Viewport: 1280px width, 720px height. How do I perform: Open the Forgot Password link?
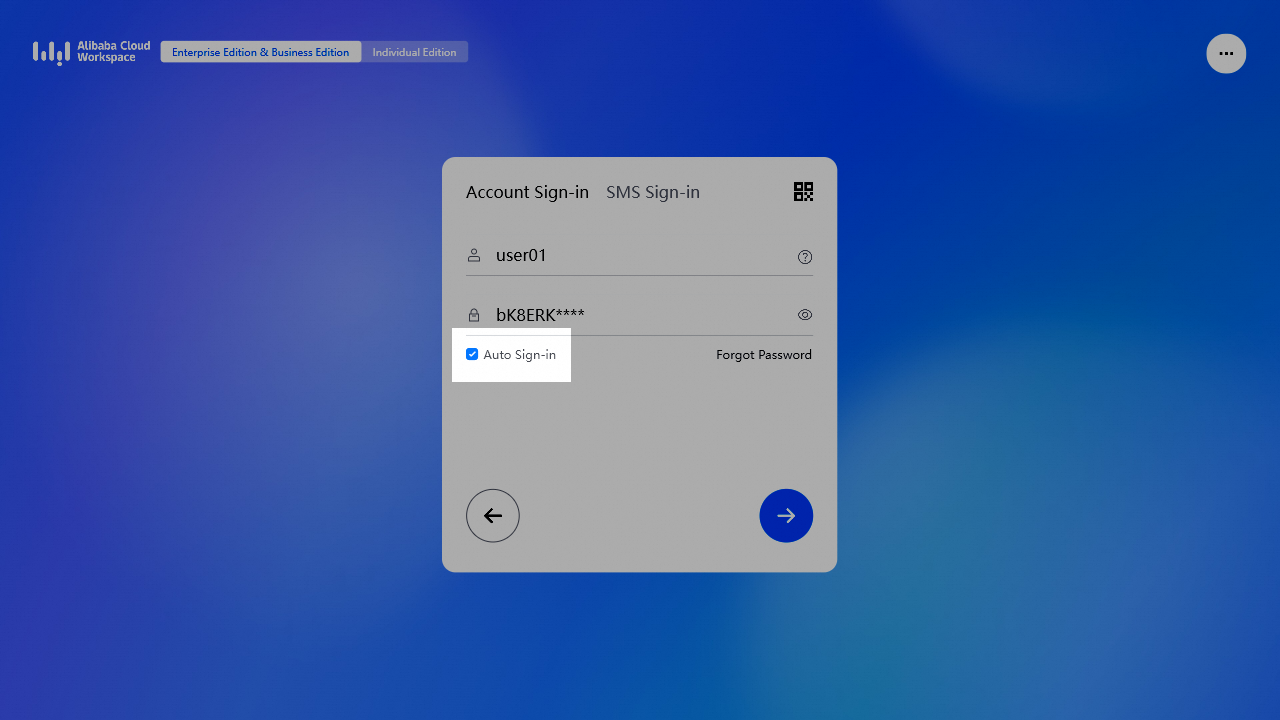764,355
